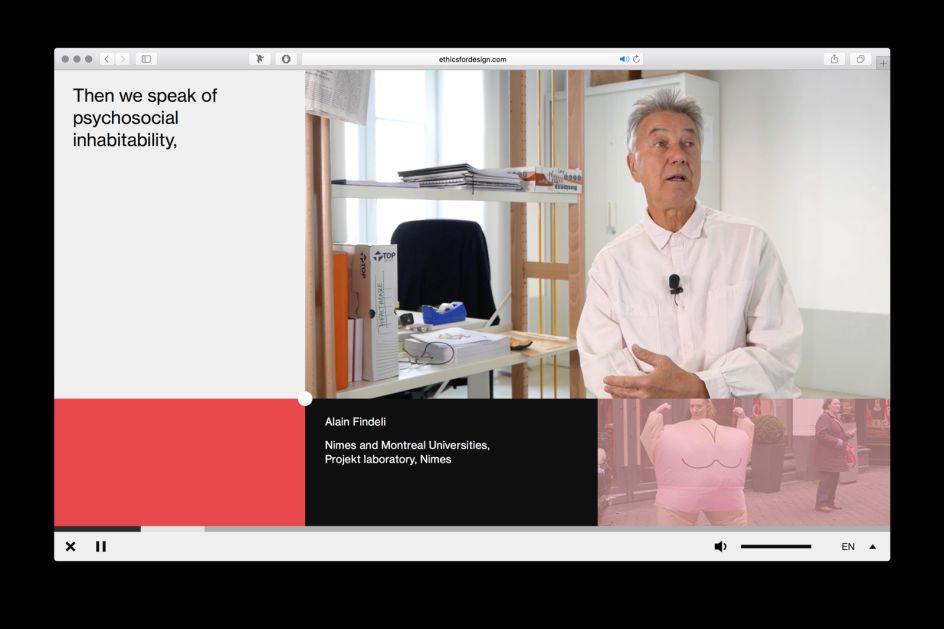This screenshot has height=629, width=944.
Task: Select the pink inflatable costume thumbnail
Action: coord(743,462)
